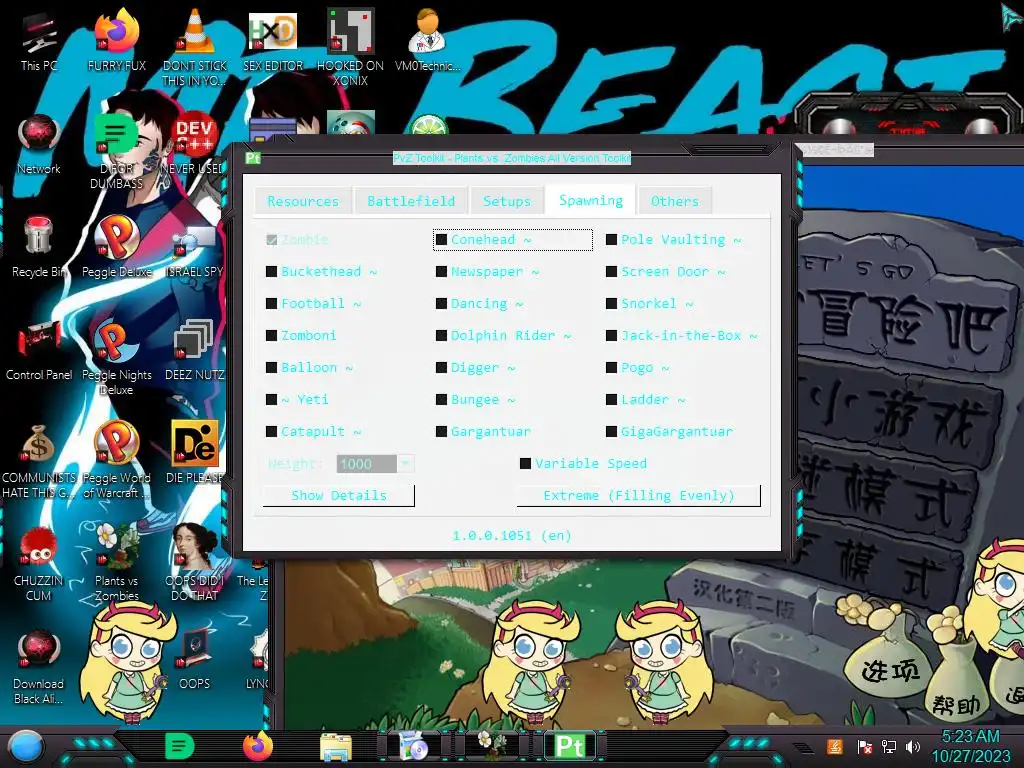Expand the Weight 1000 dropdown arrow
The height and width of the screenshot is (768, 1024).
406,464
